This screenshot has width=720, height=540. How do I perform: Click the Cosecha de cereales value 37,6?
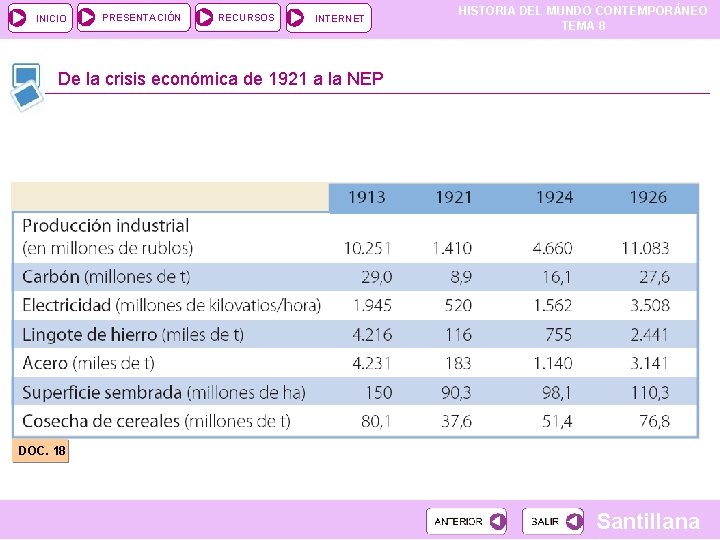[456, 421]
